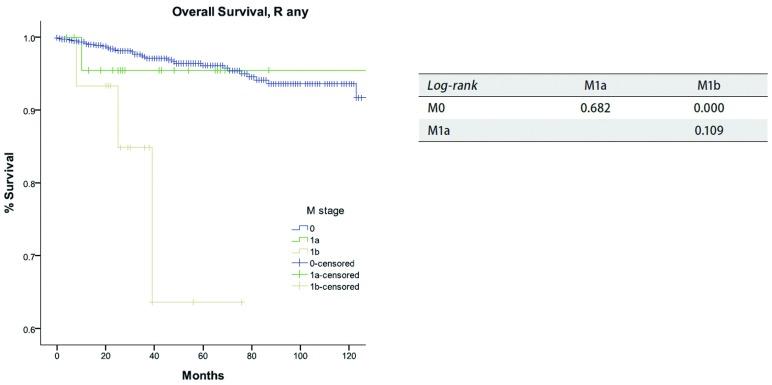Click the green 1a legend line icon
This screenshot has width=772, height=385.
[299, 240]
